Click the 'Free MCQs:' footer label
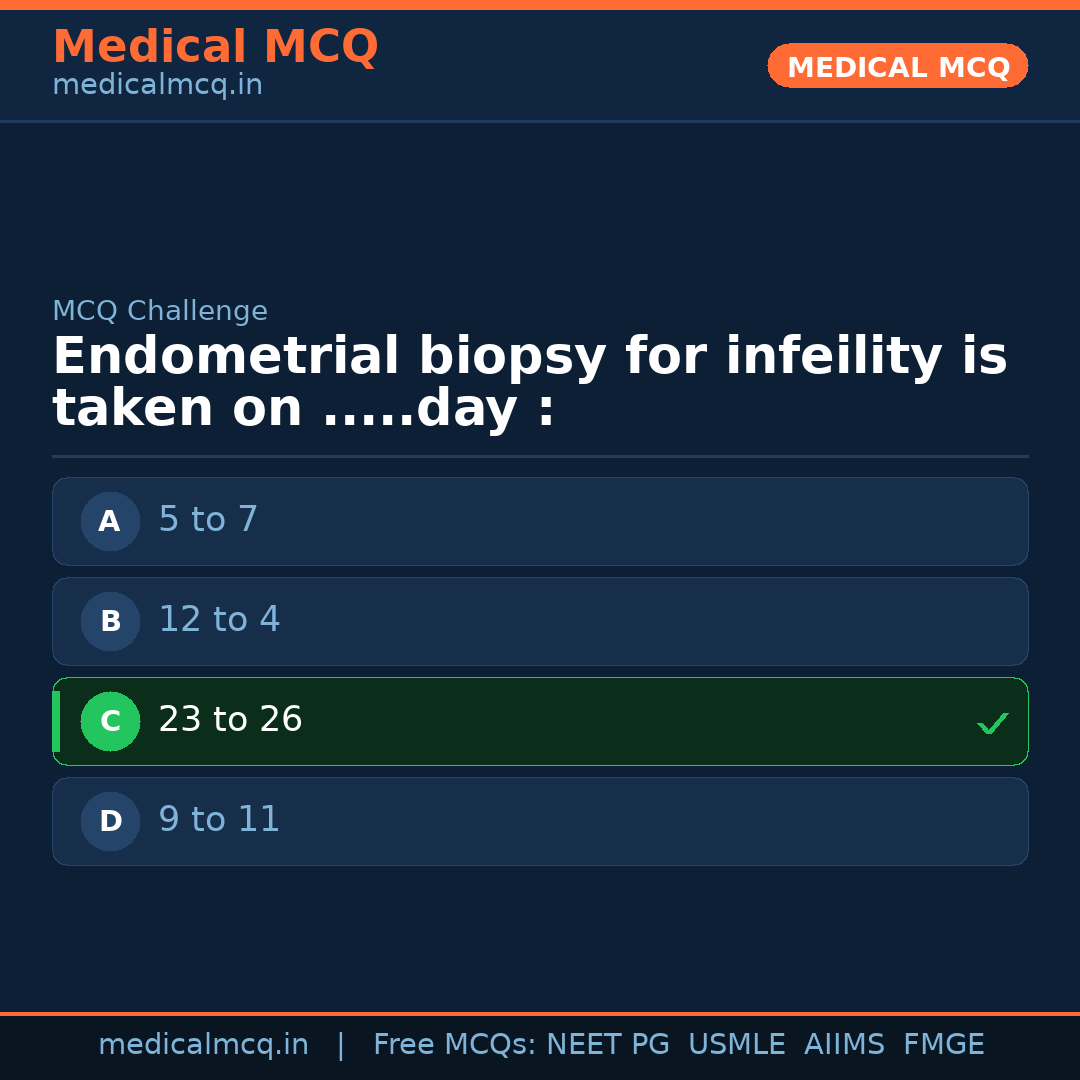 [455, 1045]
